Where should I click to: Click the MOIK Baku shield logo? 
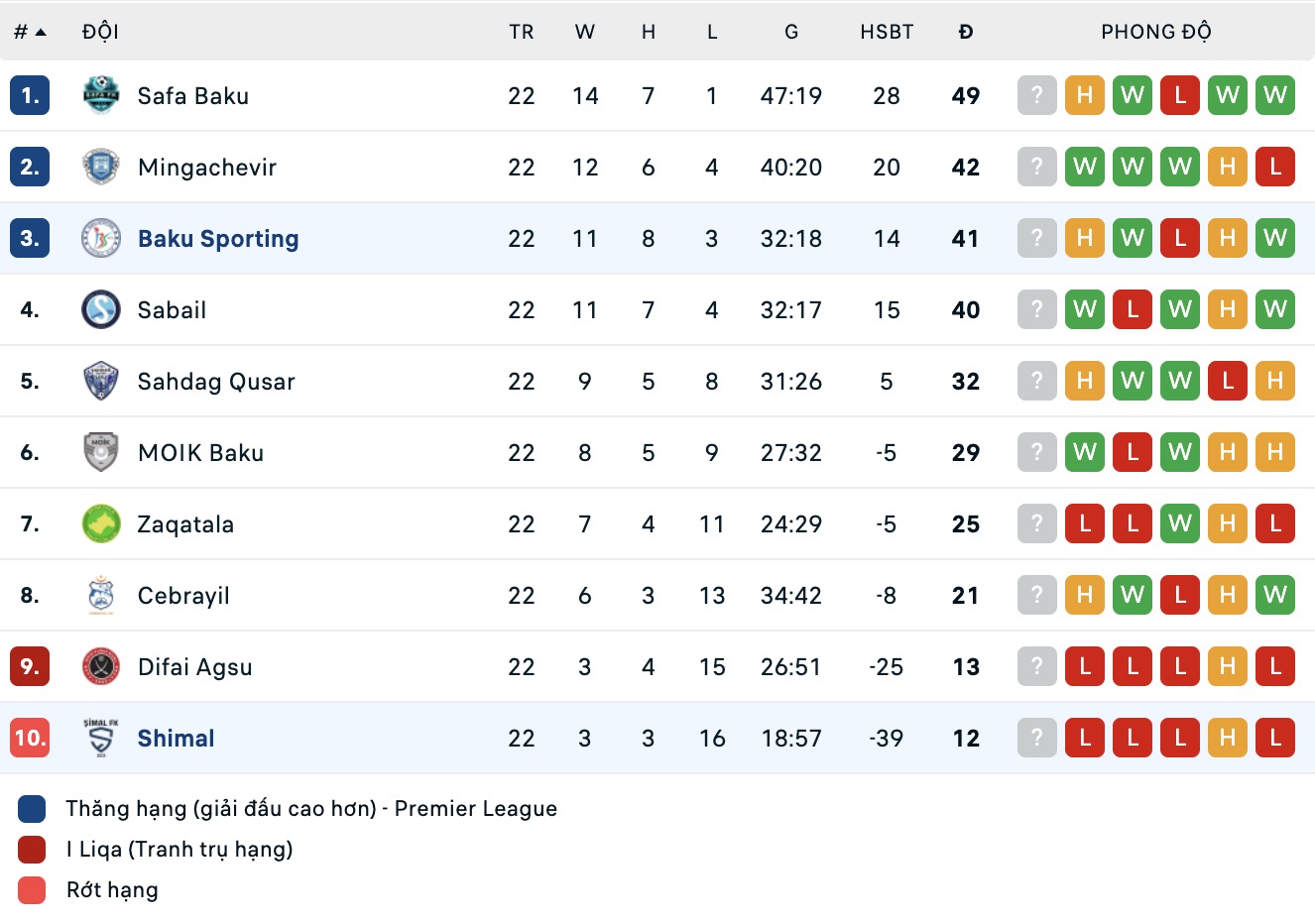tap(100, 453)
